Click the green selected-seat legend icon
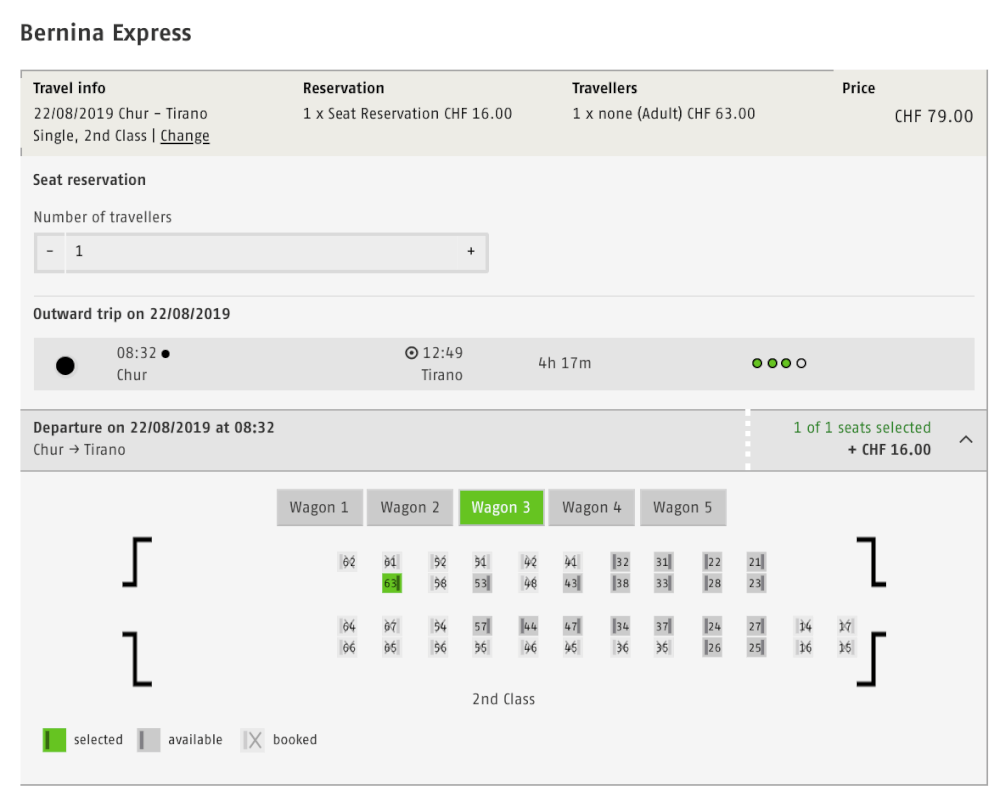 coord(54,740)
